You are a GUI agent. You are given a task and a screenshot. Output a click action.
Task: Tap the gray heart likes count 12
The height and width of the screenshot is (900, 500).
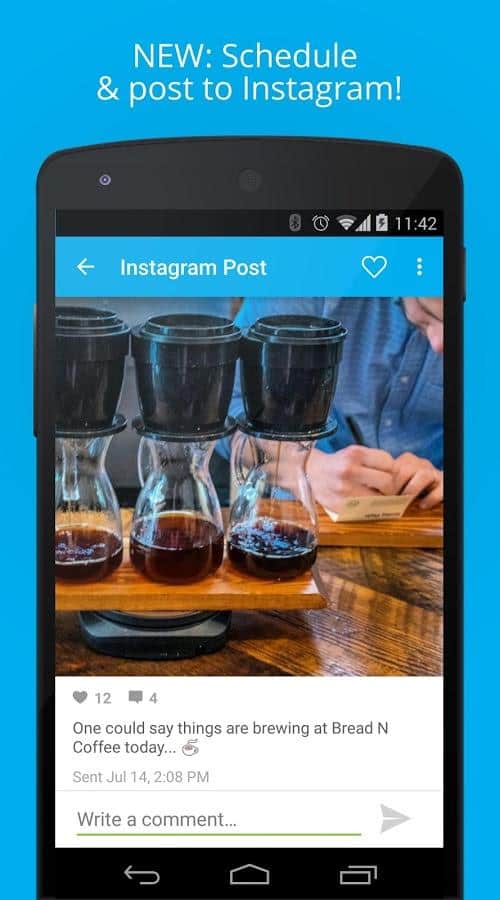[x=92, y=698]
